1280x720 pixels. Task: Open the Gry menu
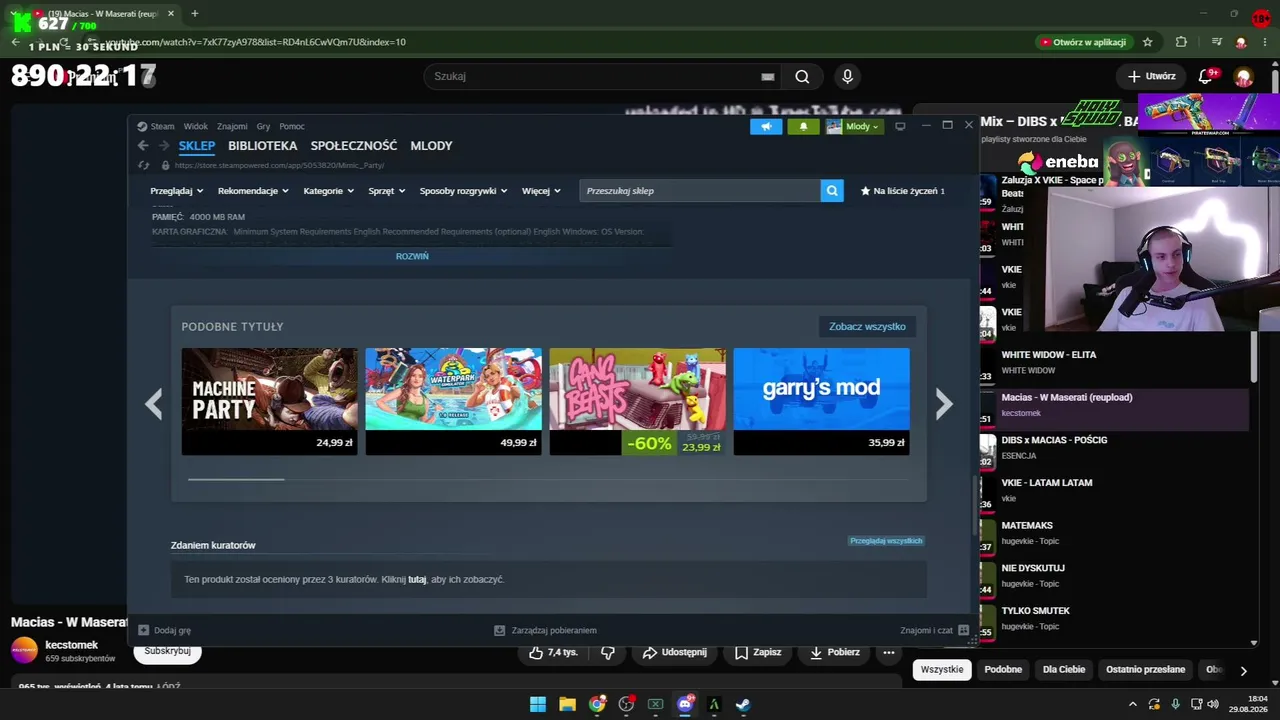click(x=263, y=126)
